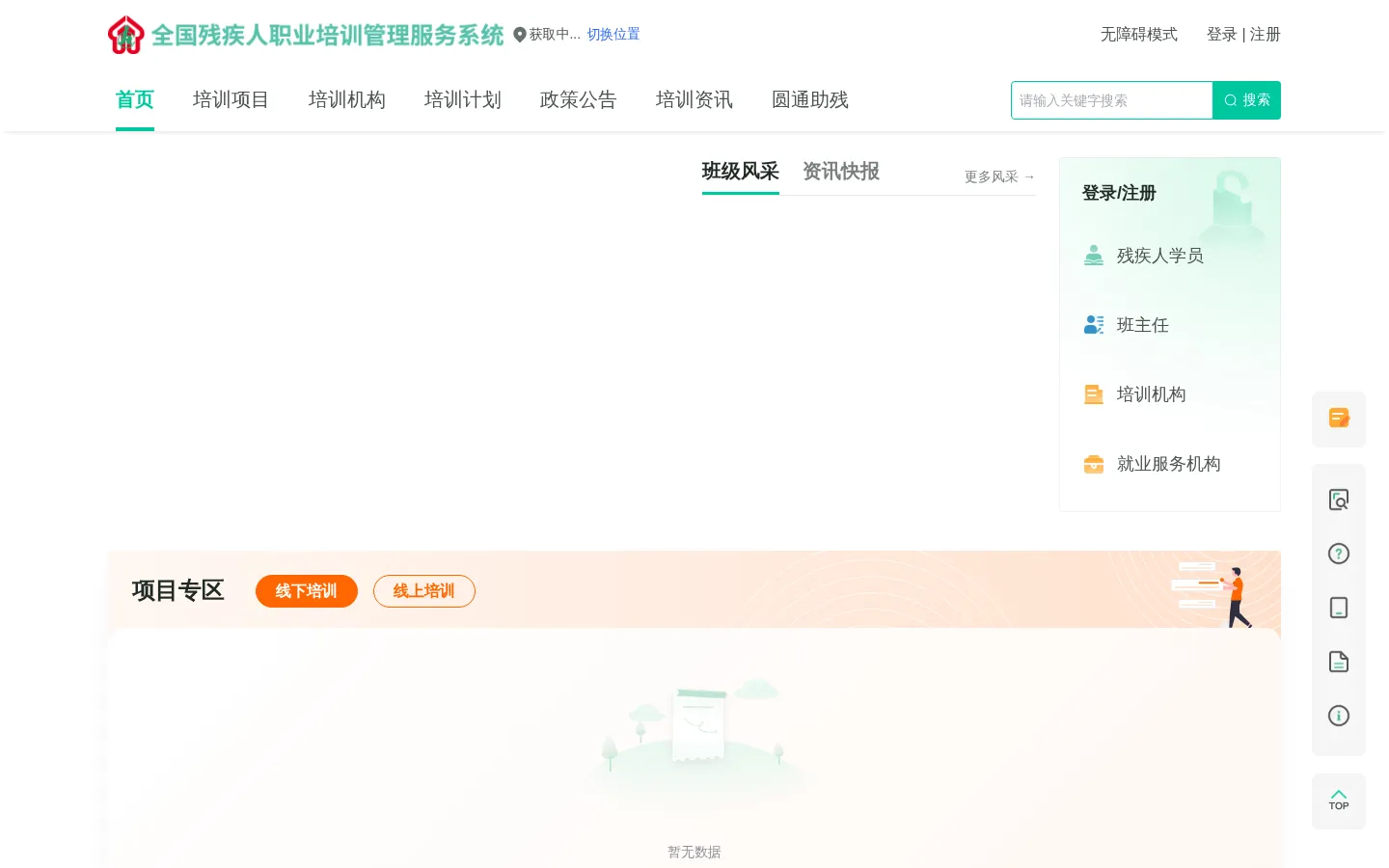Click the 培训机构 document icon

click(x=1094, y=394)
